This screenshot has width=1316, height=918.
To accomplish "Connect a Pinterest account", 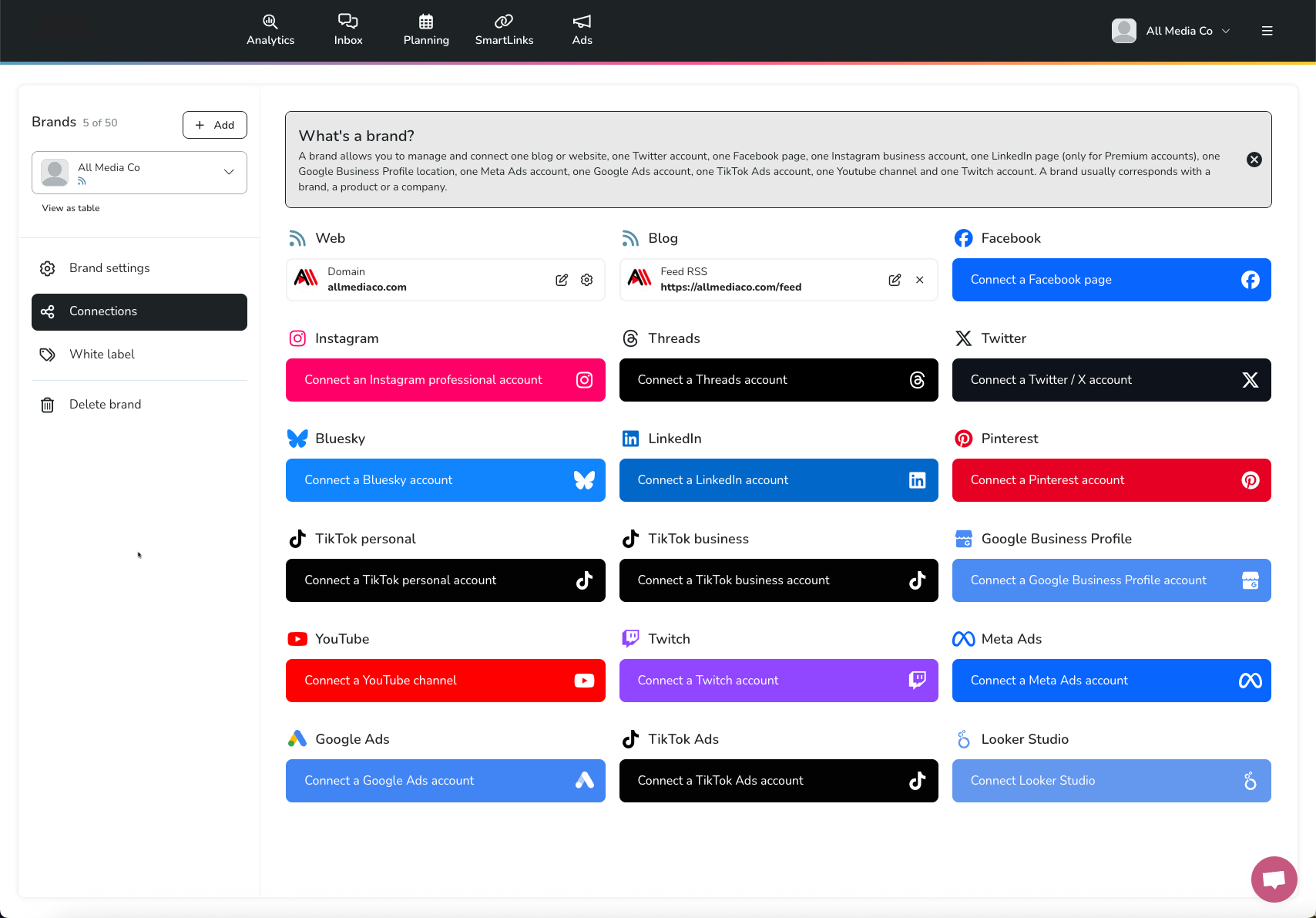I will 1111,480.
